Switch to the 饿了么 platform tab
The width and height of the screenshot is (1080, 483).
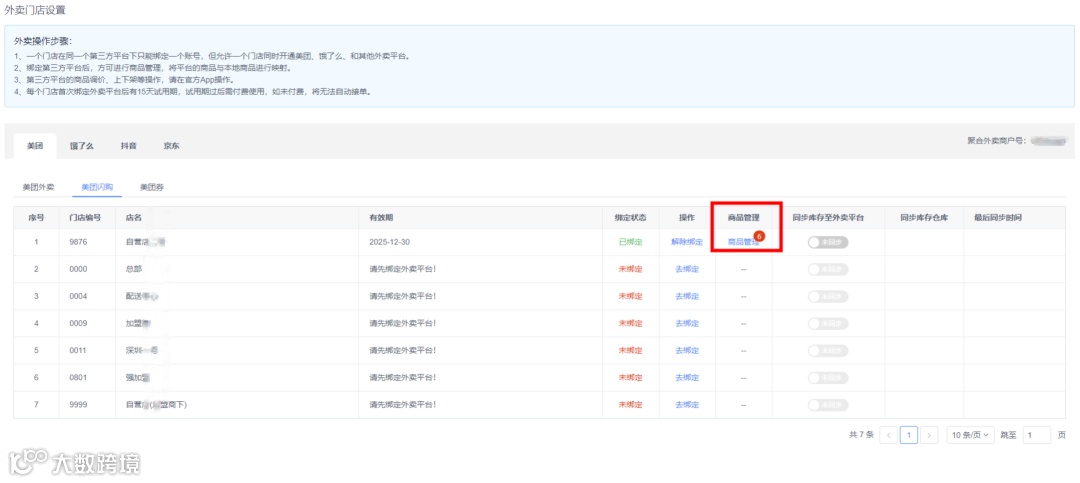pyautogui.click(x=81, y=146)
